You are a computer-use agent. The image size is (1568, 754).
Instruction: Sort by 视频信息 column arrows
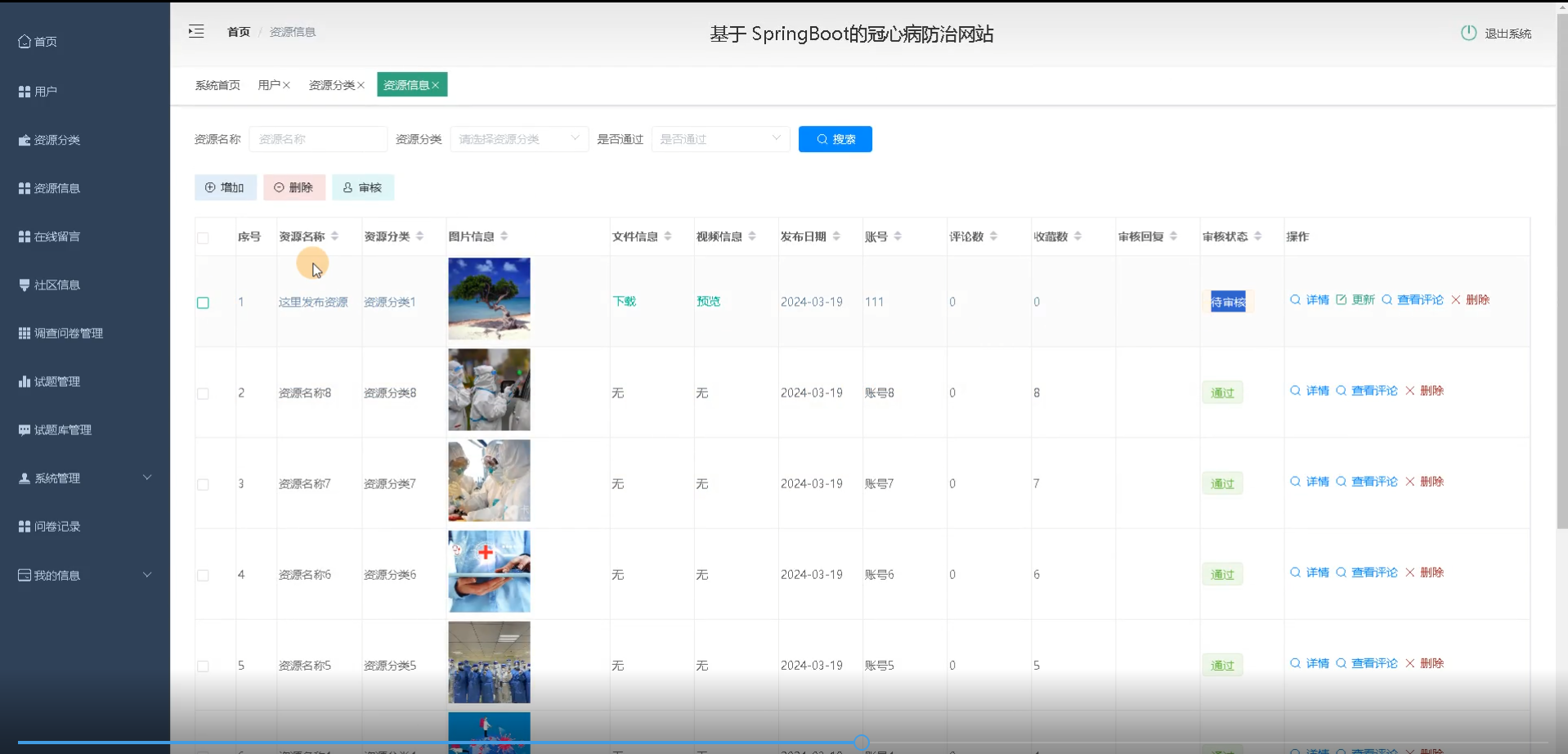pos(752,236)
